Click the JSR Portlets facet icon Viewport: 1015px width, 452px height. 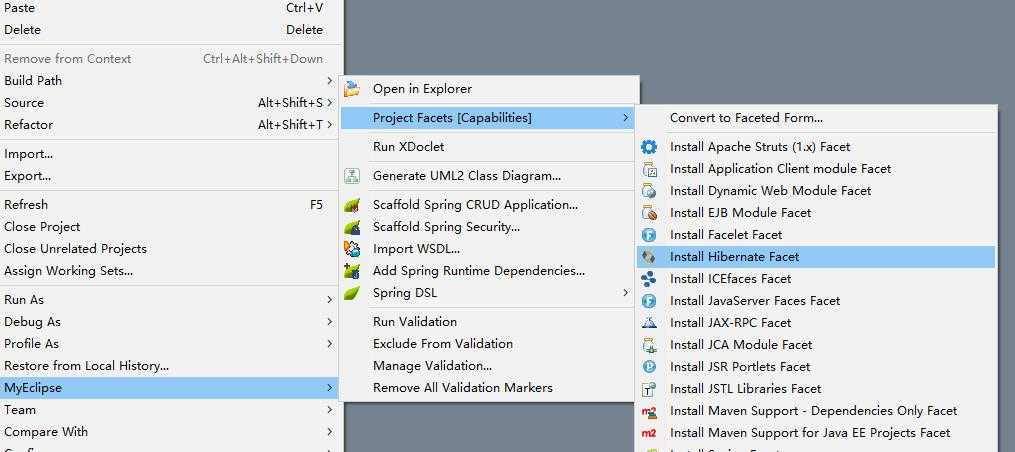tap(649, 367)
